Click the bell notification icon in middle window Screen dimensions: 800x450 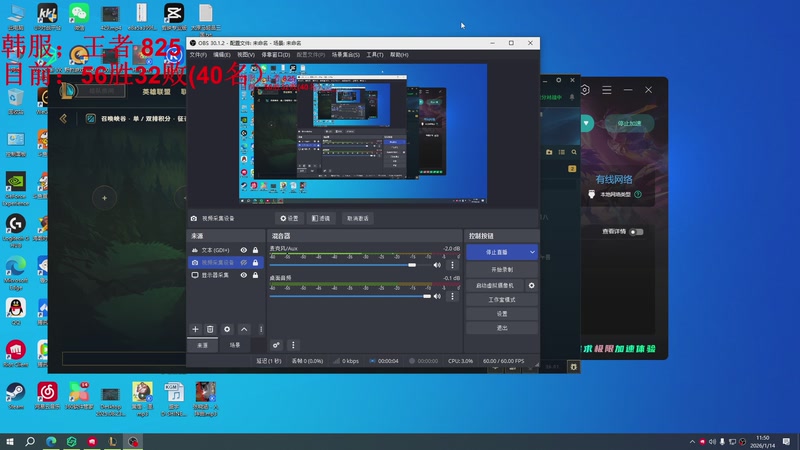point(572,97)
